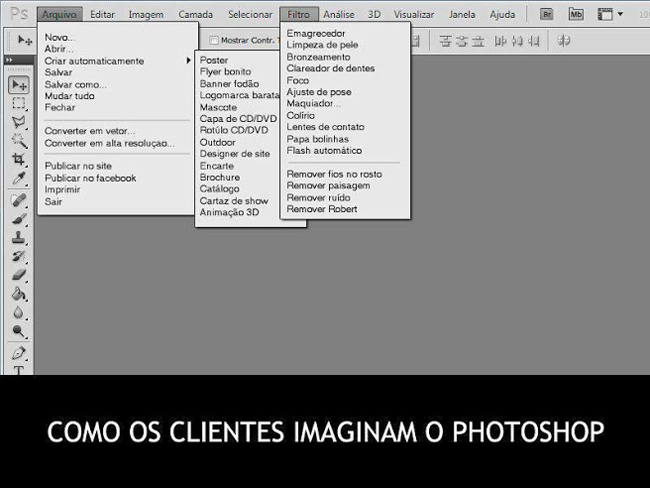Select Outdoor from the submenu
The width and height of the screenshot is (650, 488).
point(217,142)
